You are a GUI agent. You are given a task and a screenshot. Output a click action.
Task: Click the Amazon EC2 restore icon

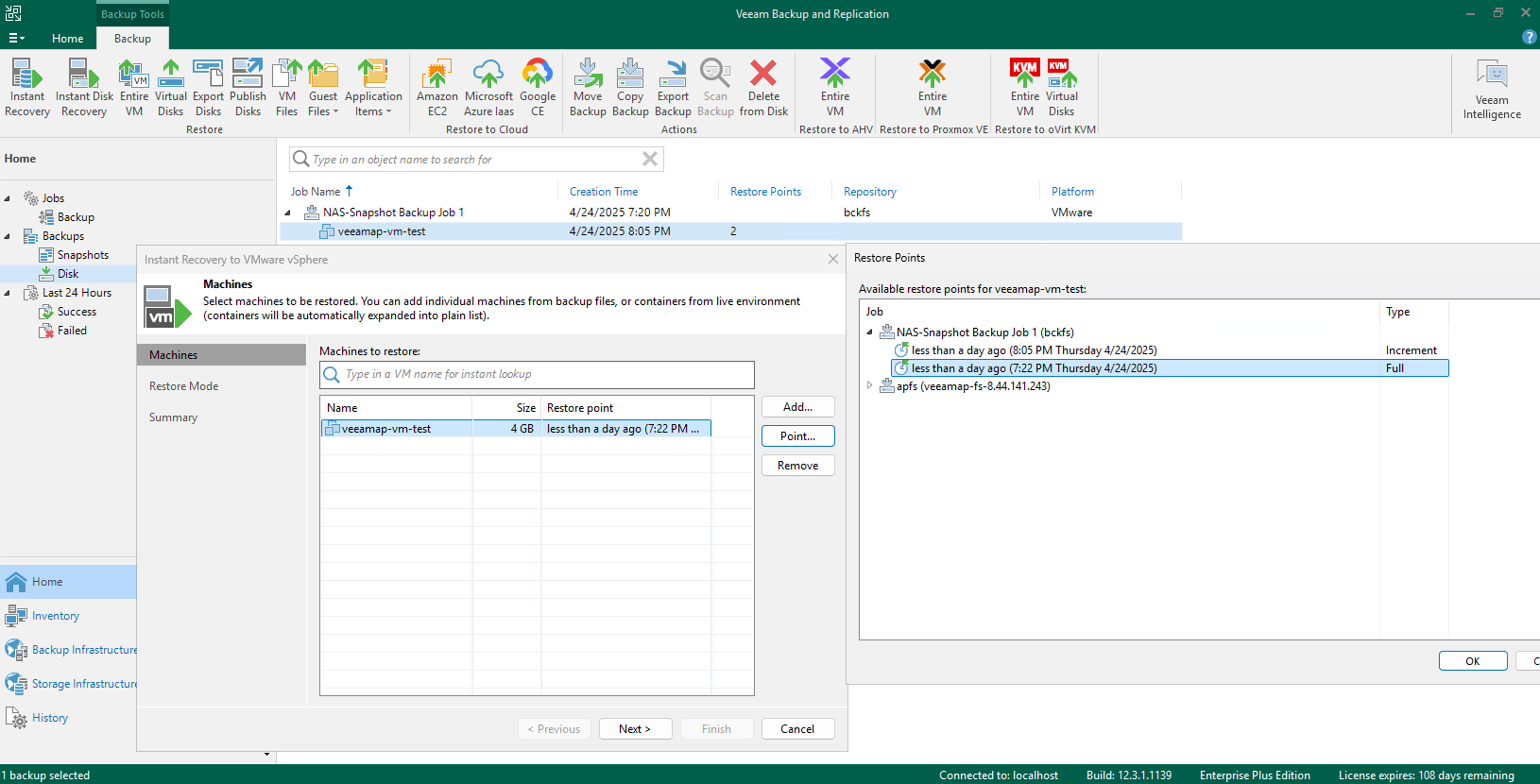point(436,88)
